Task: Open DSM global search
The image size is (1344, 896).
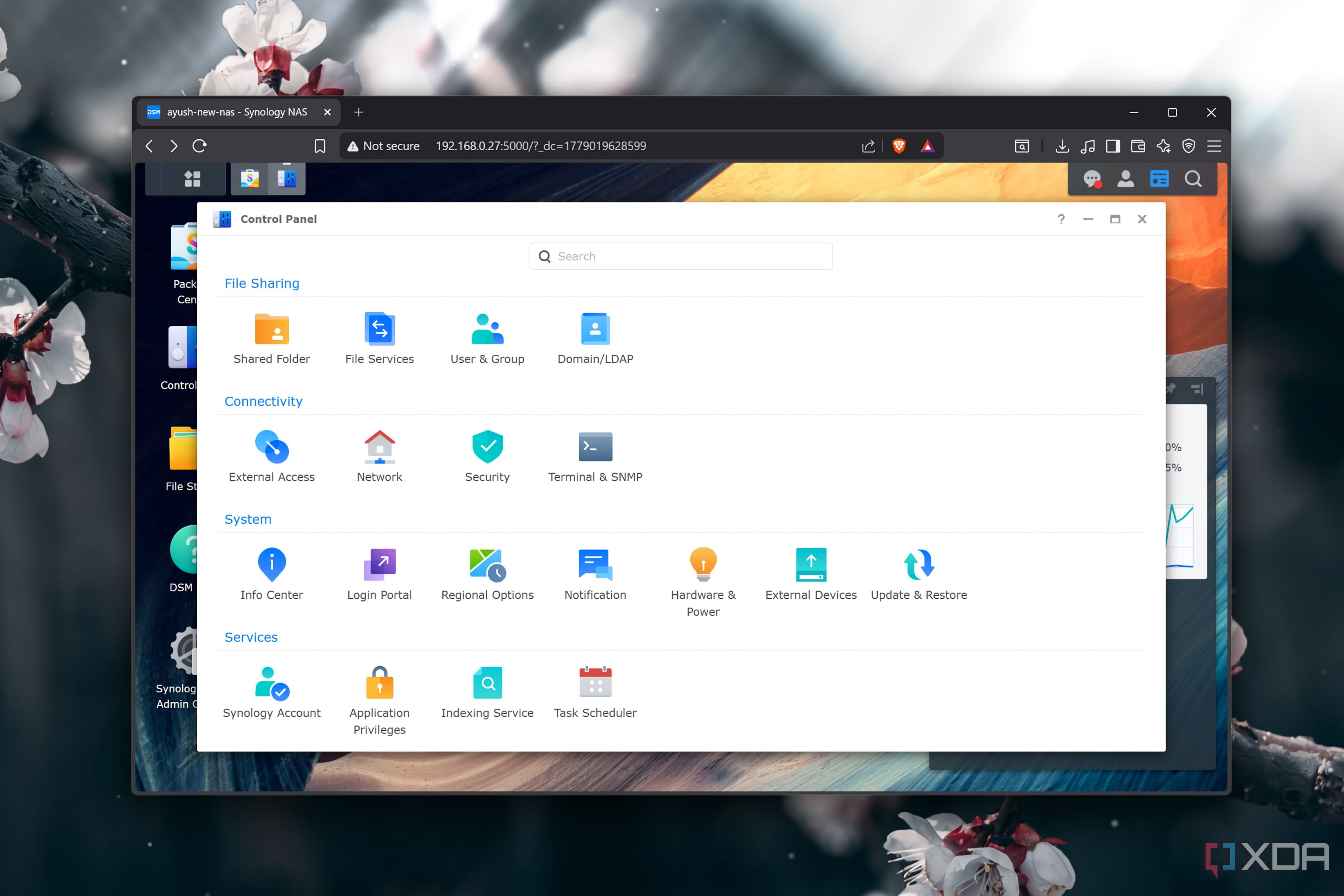Action: pyautogui.click(x=1193, y=180)
